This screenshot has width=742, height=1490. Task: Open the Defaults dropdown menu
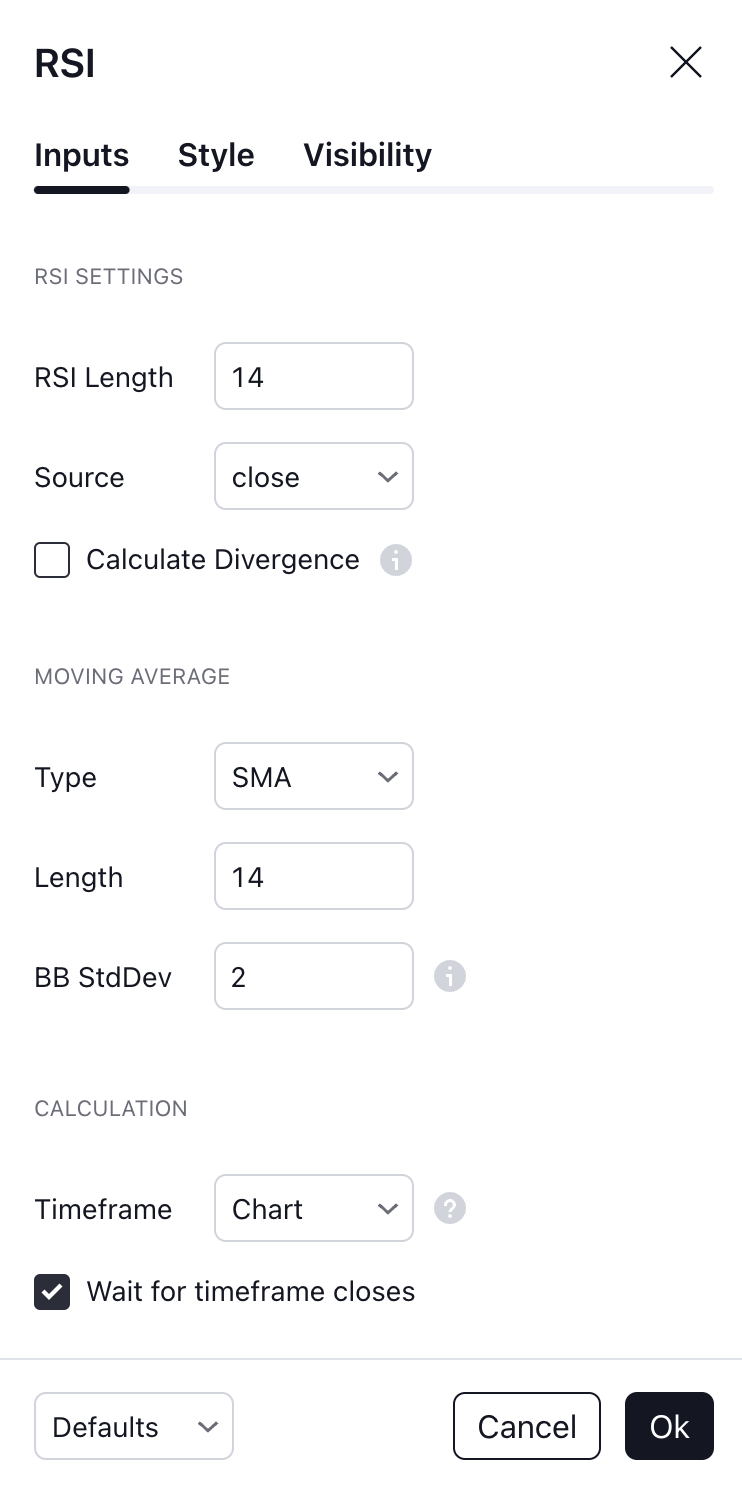tap(134, 1426)
